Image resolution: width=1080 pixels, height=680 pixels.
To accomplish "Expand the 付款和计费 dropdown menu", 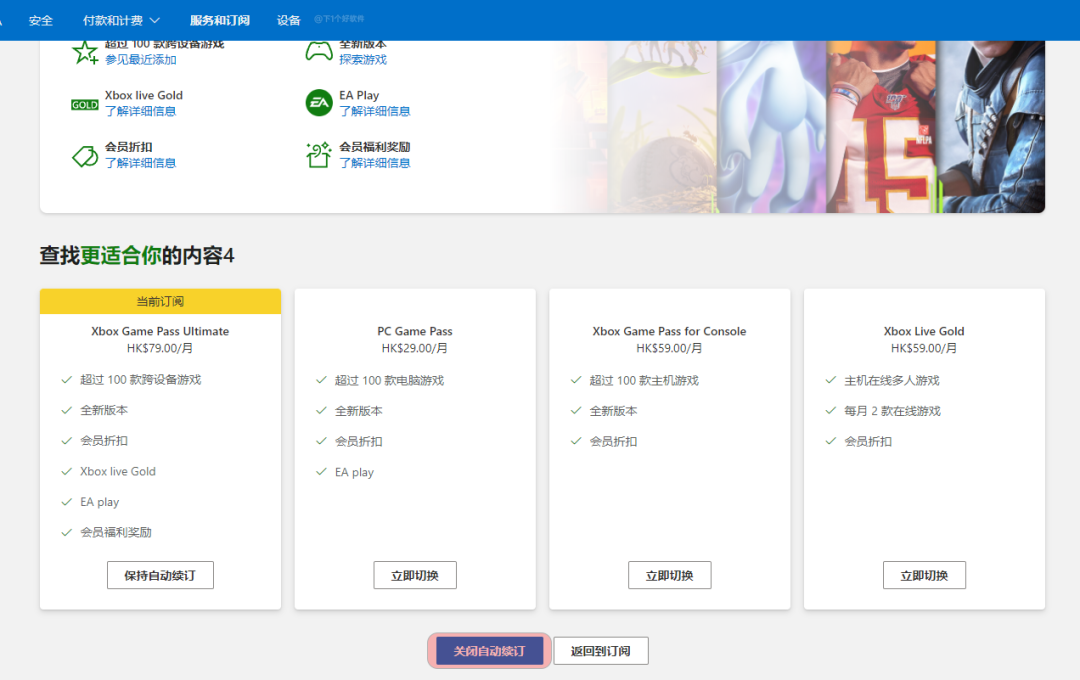I will (x=121, y=21).
